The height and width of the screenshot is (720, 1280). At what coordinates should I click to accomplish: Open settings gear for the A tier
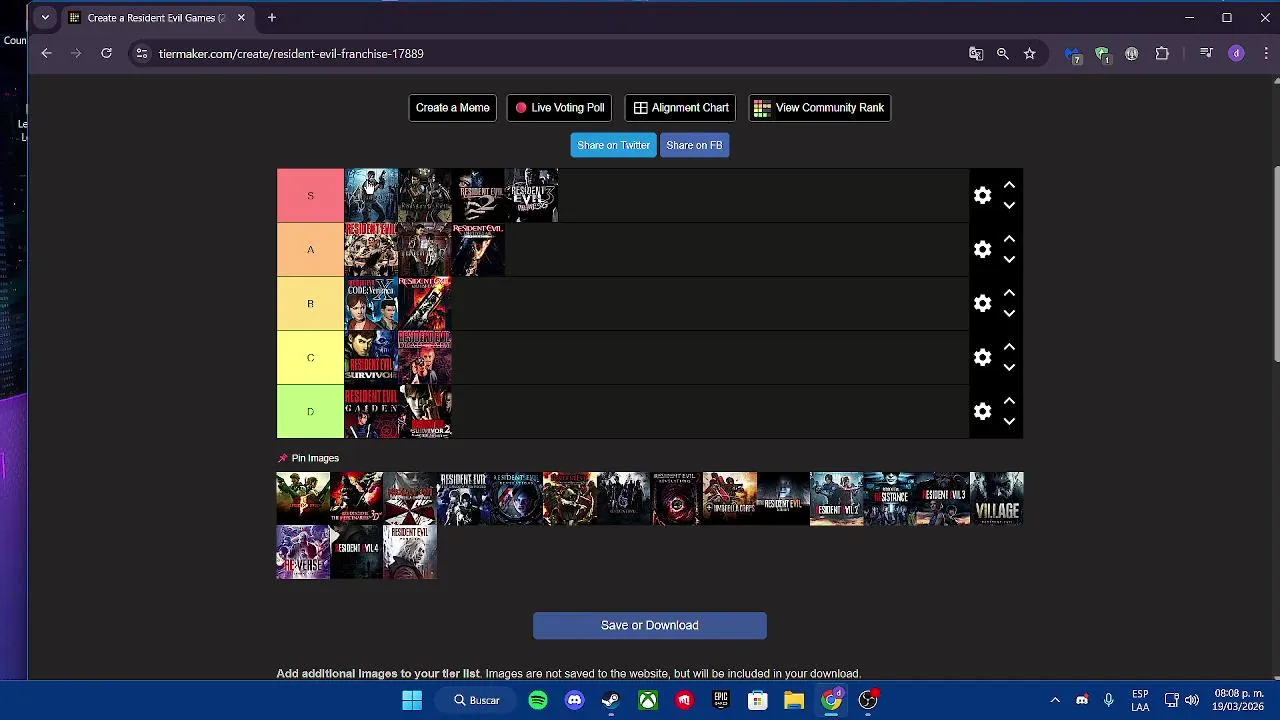pos(982,249)
